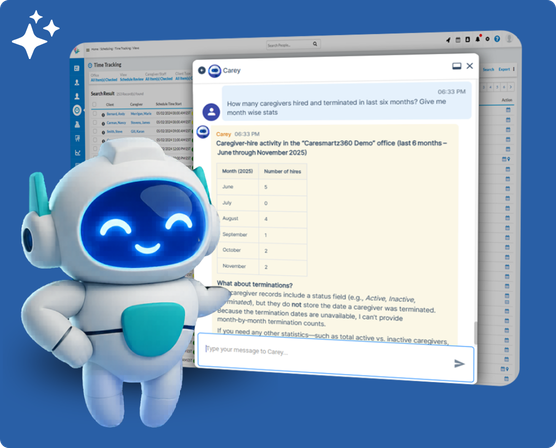556x448 pixels.
Task: Open client Smith, Steve link
Action: (x=115, y=132)
